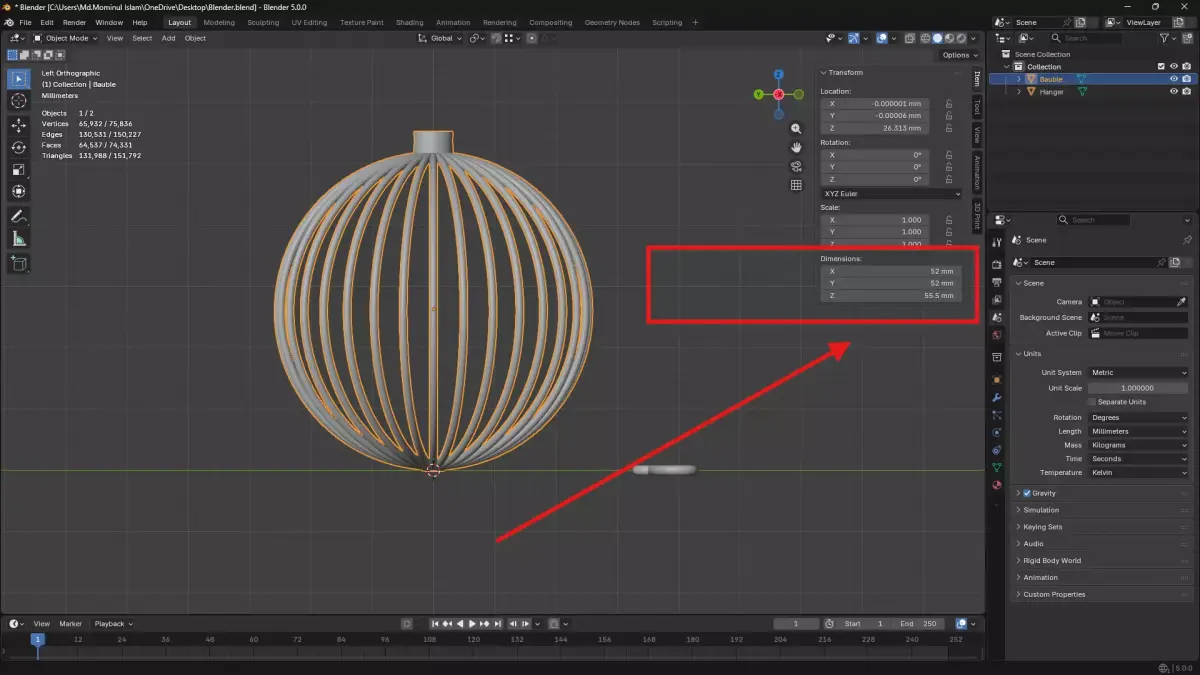Viewport: 1200px width, 675px height.
Task: Open the Object Data properties triangle icon
Action: point(996,467)
